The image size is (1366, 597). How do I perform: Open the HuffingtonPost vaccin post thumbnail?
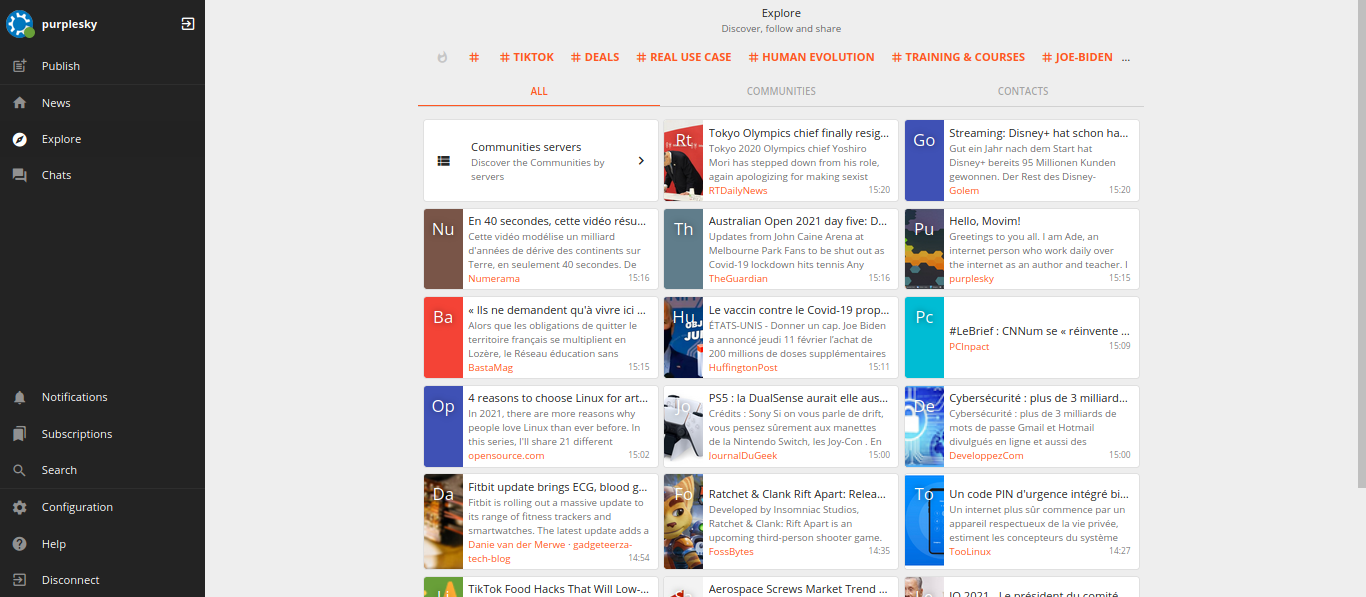[684, 337]
